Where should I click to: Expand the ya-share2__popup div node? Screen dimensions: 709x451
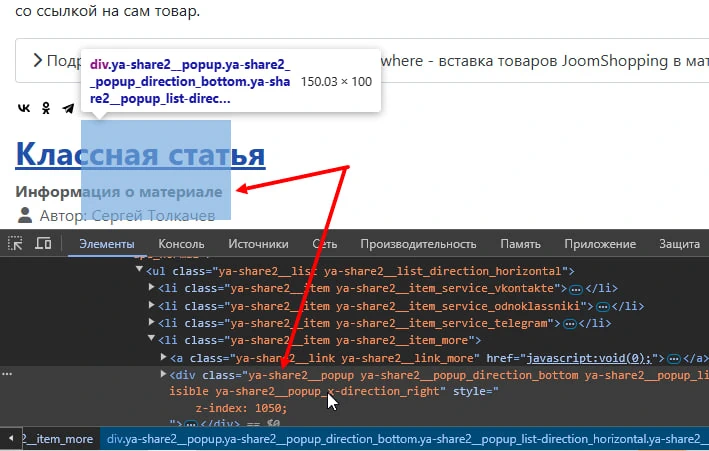tap(164, 374)
